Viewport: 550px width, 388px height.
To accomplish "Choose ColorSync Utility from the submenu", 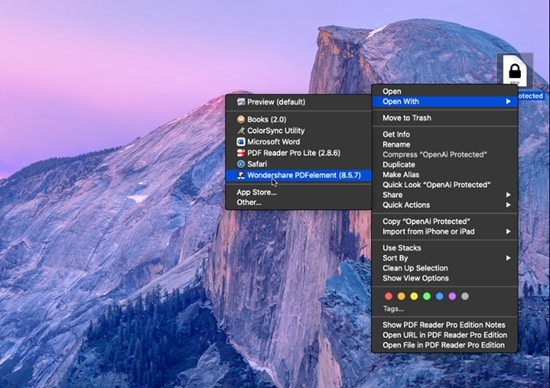I will pos(298,131).
